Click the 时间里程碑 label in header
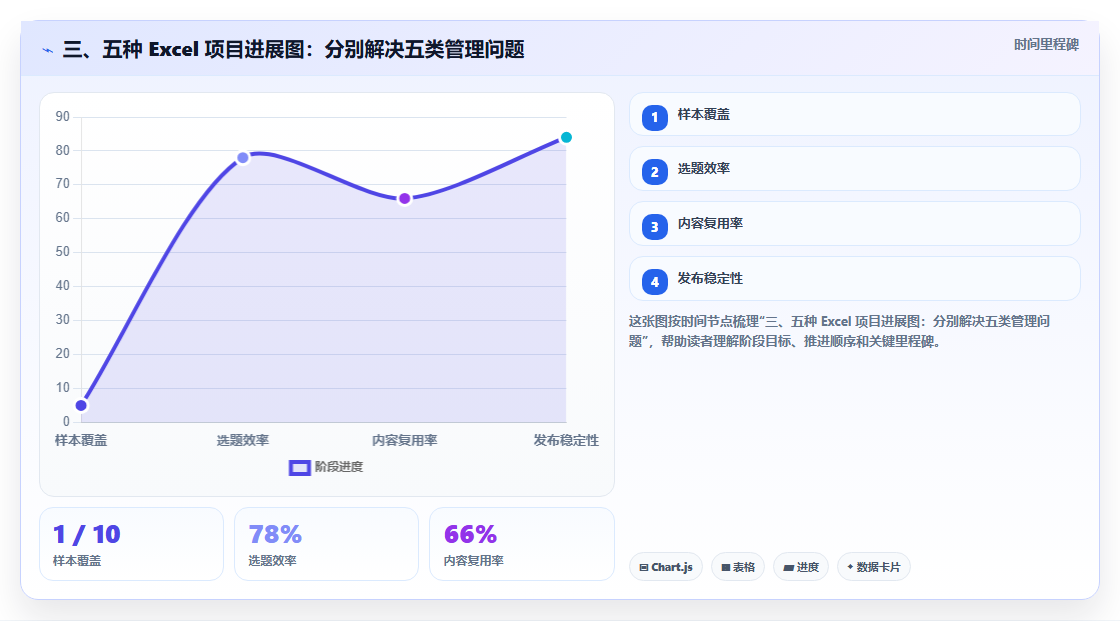 click(x=1046, y=45)
